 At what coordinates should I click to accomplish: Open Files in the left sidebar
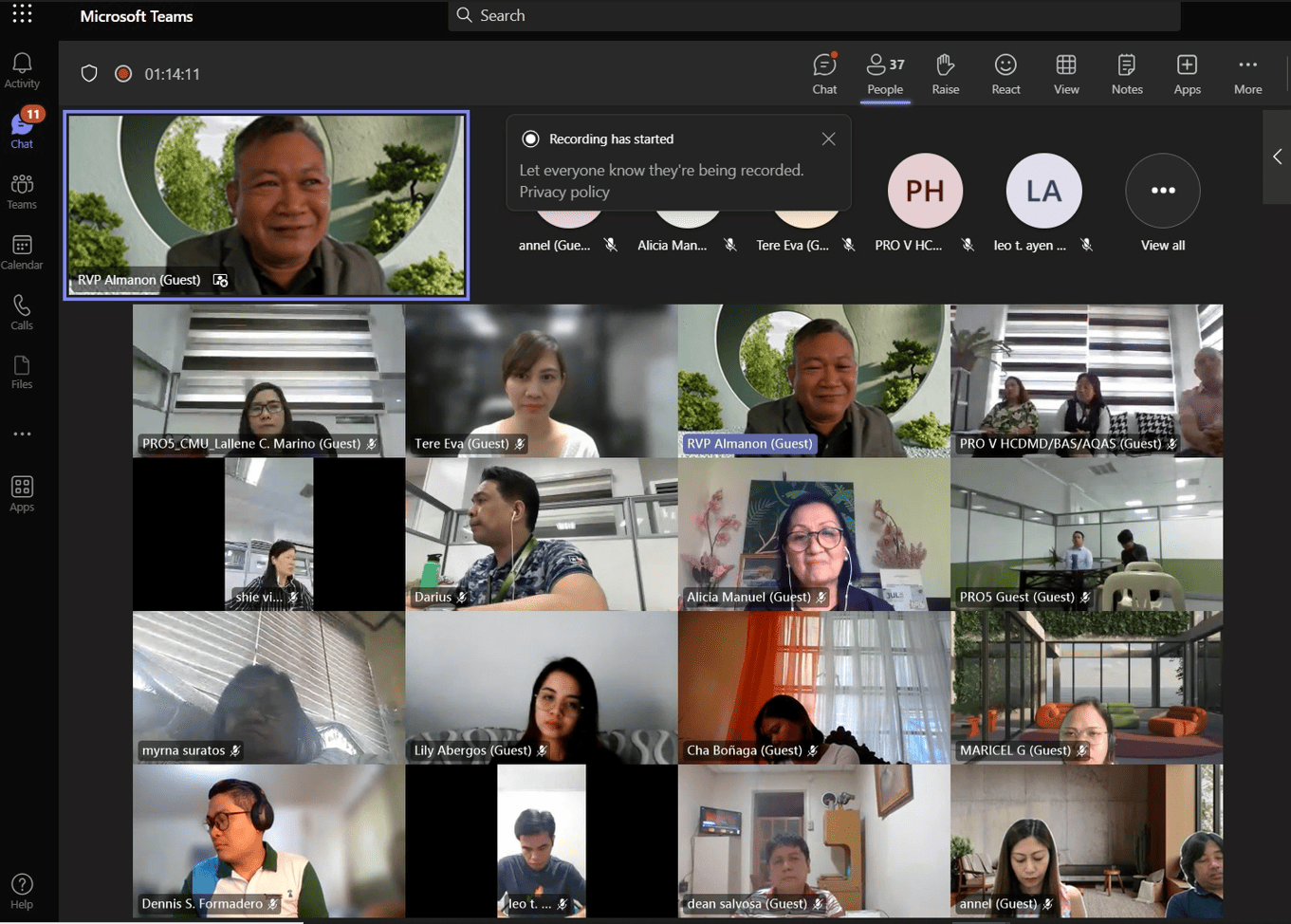coord(22,372)
